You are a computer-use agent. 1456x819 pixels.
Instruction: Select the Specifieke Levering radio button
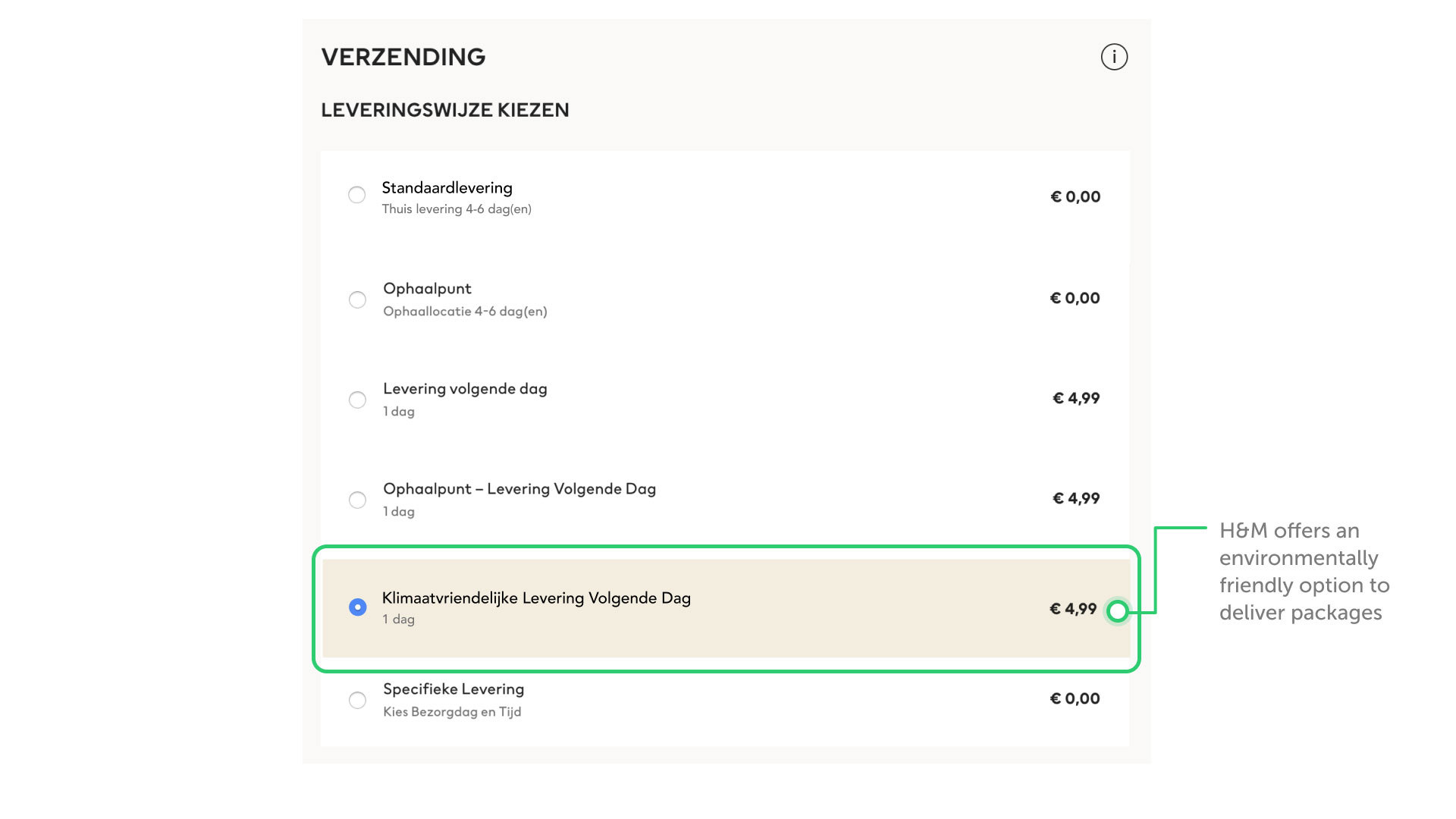coord(357,700)
